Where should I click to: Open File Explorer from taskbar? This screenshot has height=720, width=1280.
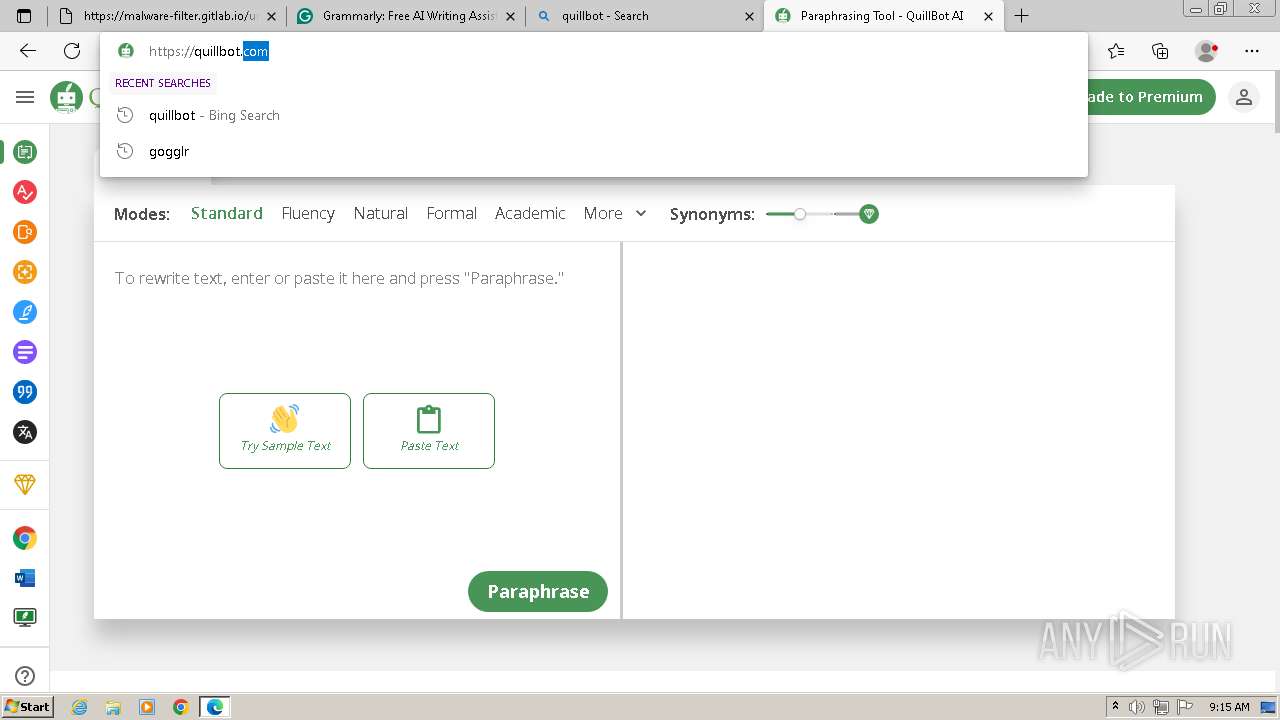[x=113, y=707]
